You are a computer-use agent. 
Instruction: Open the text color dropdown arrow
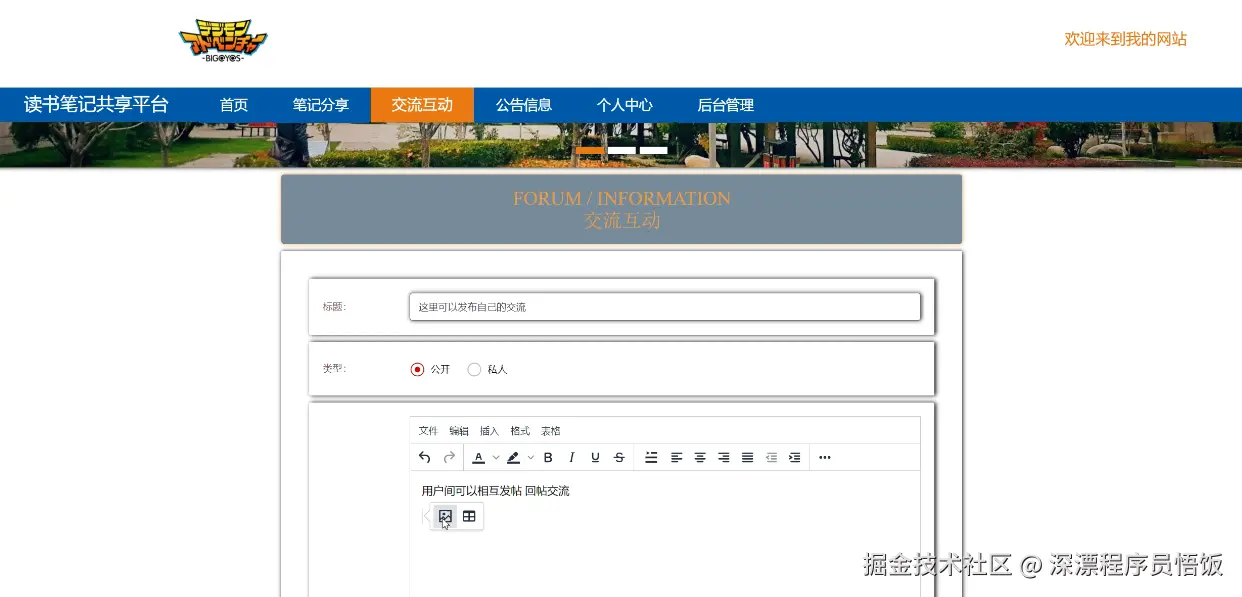pos(495,457)
